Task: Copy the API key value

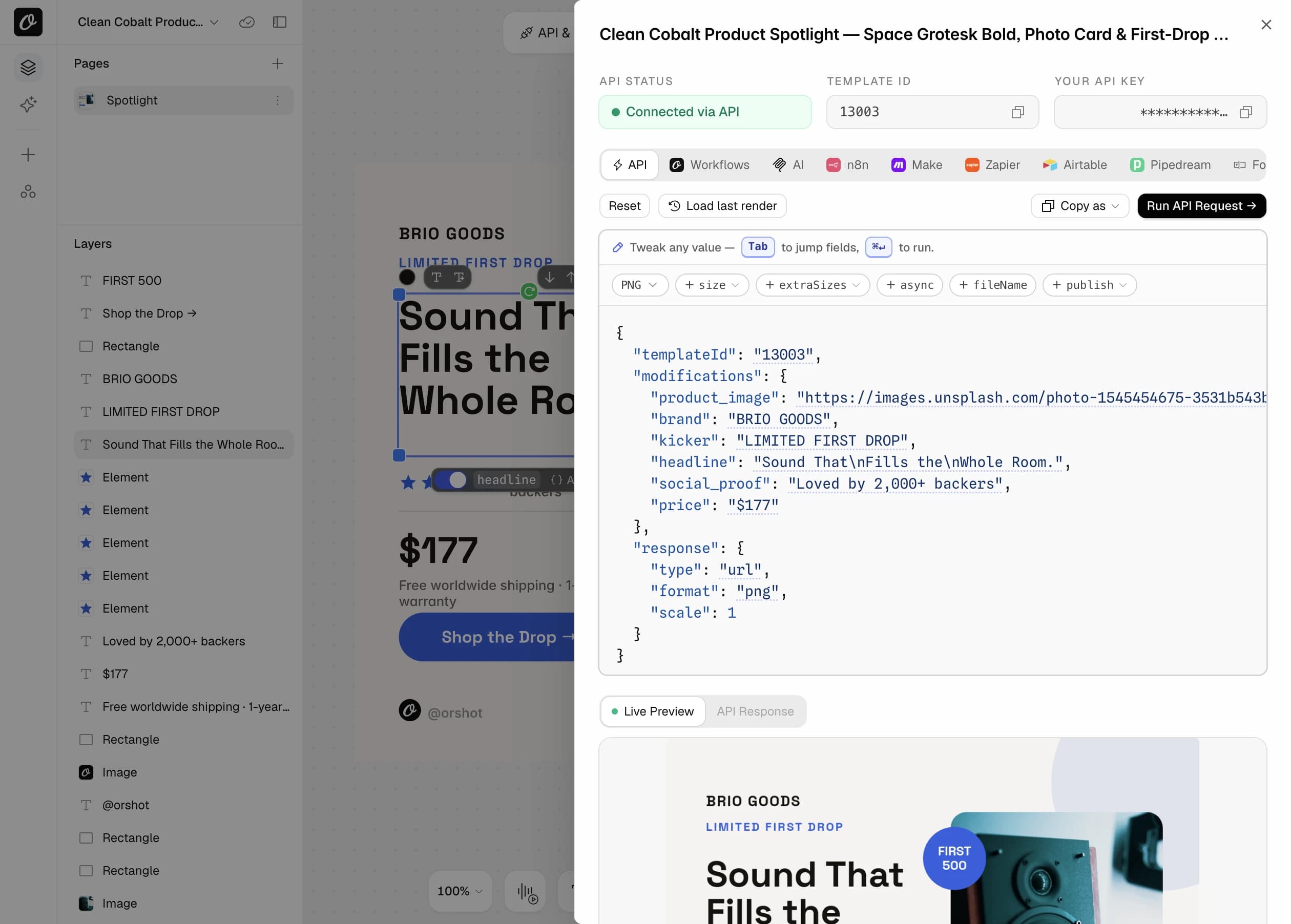Action: coord(1245,112)
